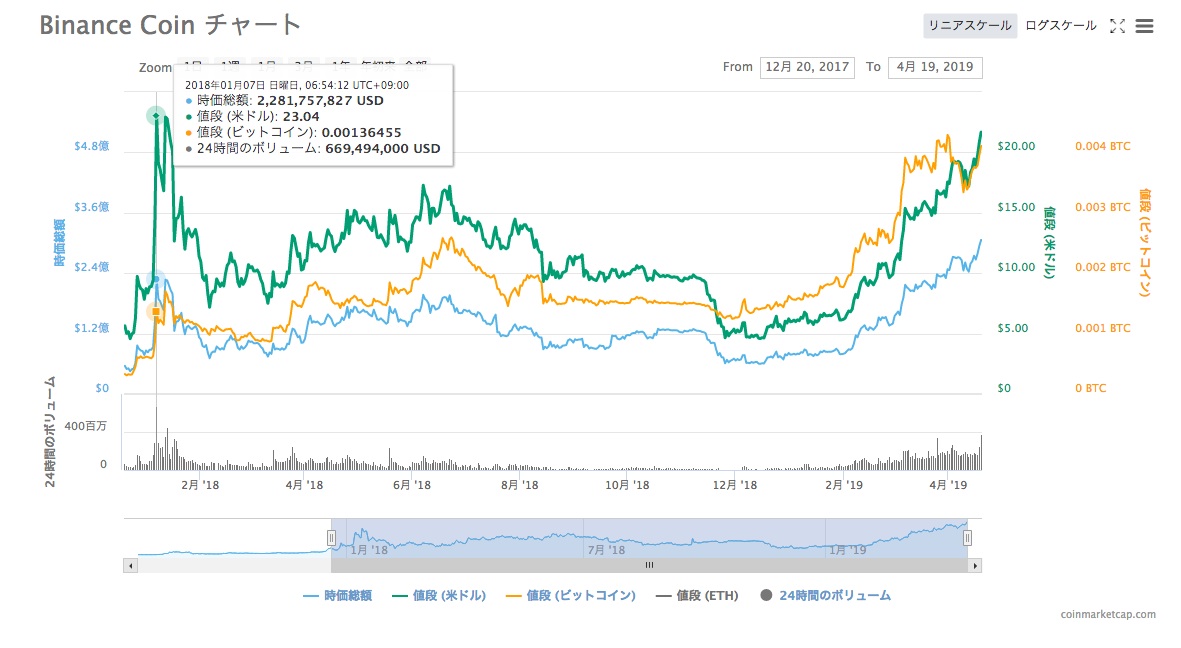This screenshot has width=1181, height=648.
Task: Click navigator scrollbar right arrow
Action: pos(975,565)
